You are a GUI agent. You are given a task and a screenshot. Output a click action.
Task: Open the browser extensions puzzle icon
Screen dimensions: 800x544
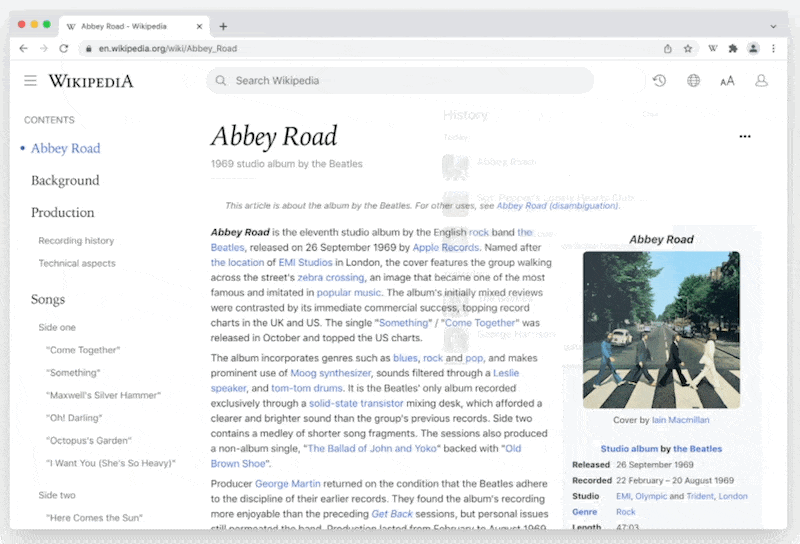(x=733, y=48)
